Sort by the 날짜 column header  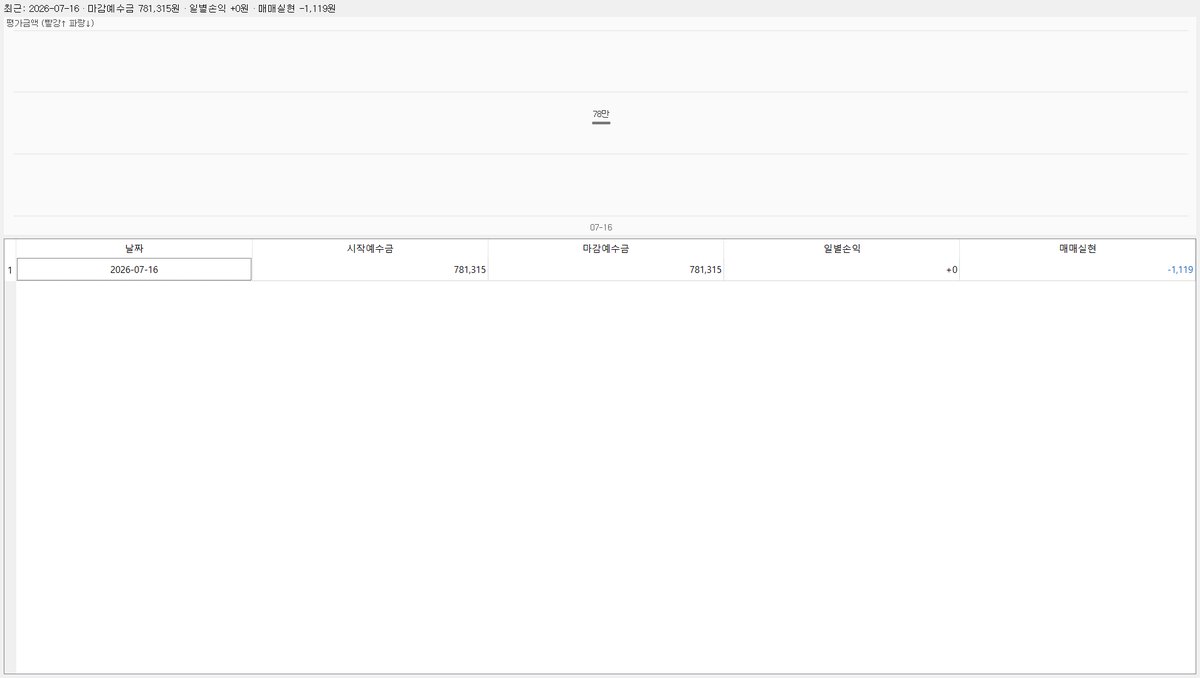coord(134,248)
